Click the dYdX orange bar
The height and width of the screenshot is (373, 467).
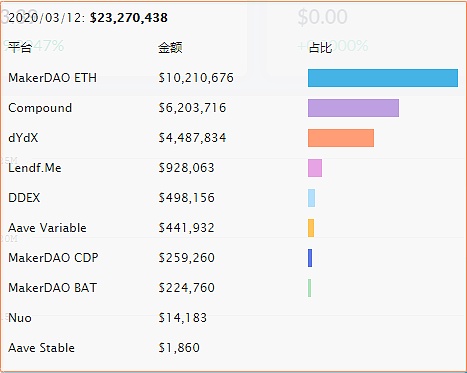click(341, 138)
